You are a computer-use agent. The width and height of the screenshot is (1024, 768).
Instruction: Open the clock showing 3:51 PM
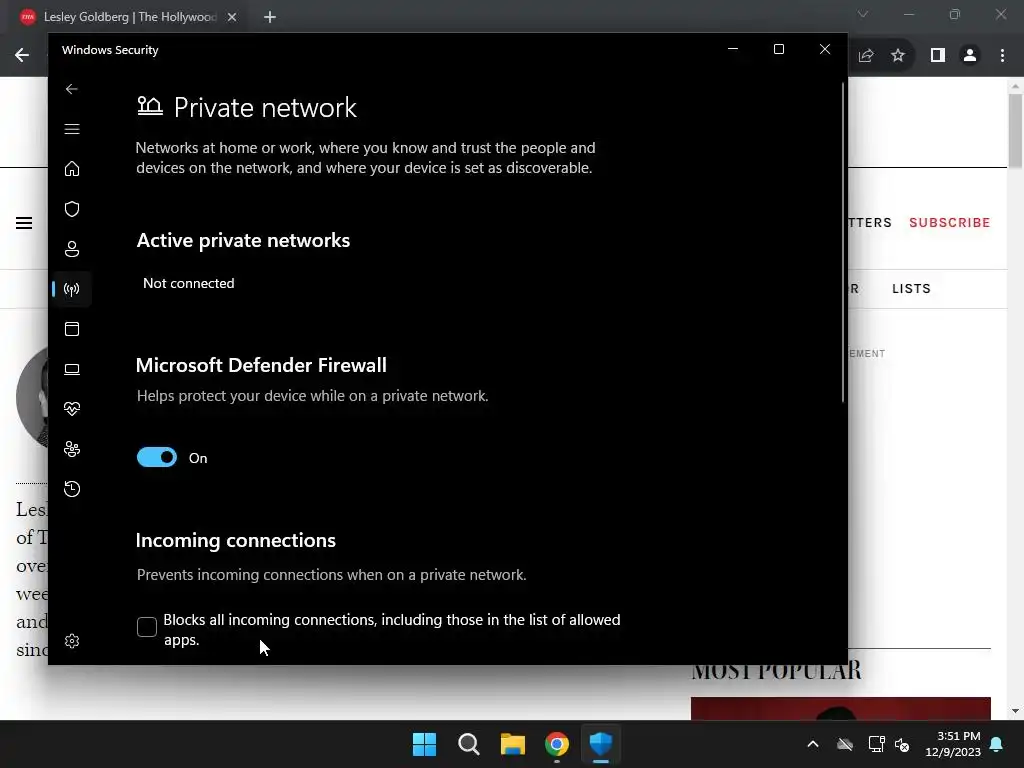coord(953,744)
